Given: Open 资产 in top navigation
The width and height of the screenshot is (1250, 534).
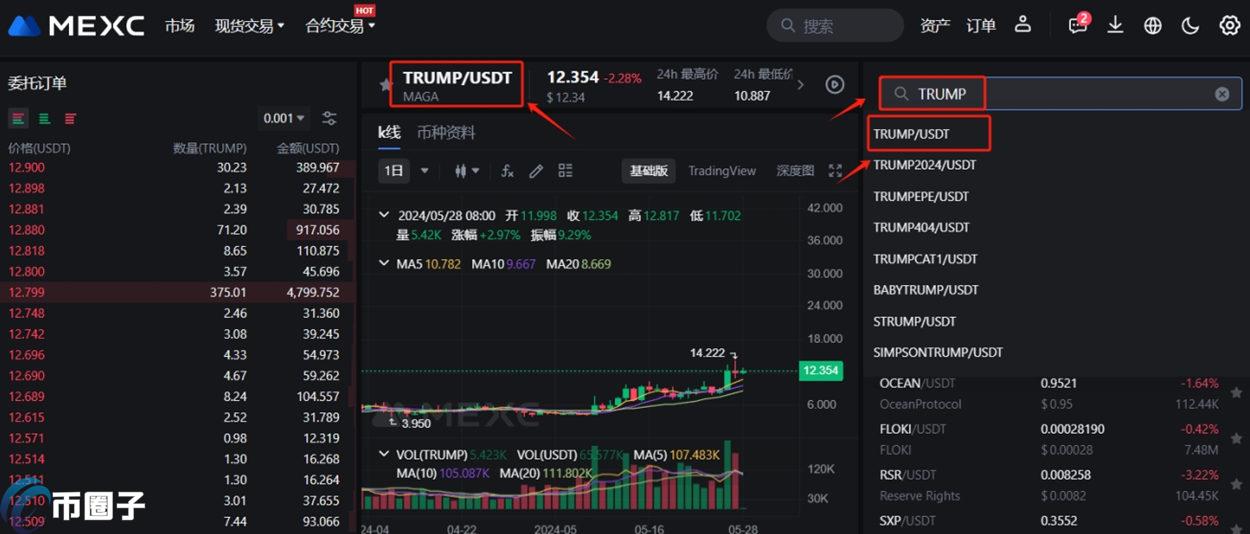Looking at the screenshot, I should (935, 26).
